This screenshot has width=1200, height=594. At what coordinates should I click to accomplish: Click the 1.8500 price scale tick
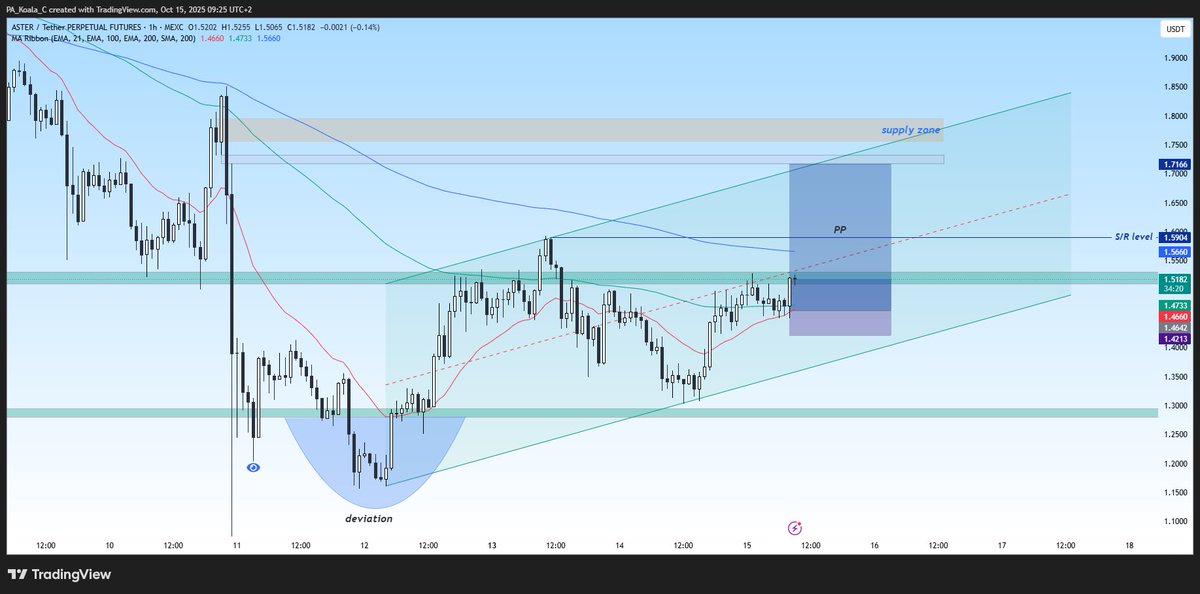click(x=1174, y=87)
